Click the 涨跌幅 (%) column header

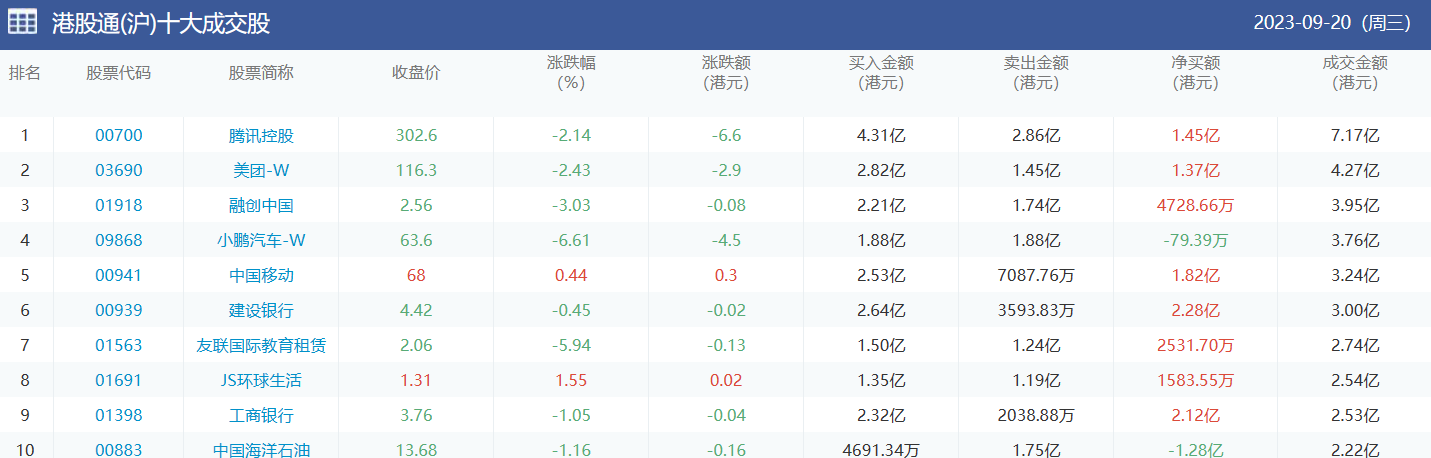(x=571, y=72)
